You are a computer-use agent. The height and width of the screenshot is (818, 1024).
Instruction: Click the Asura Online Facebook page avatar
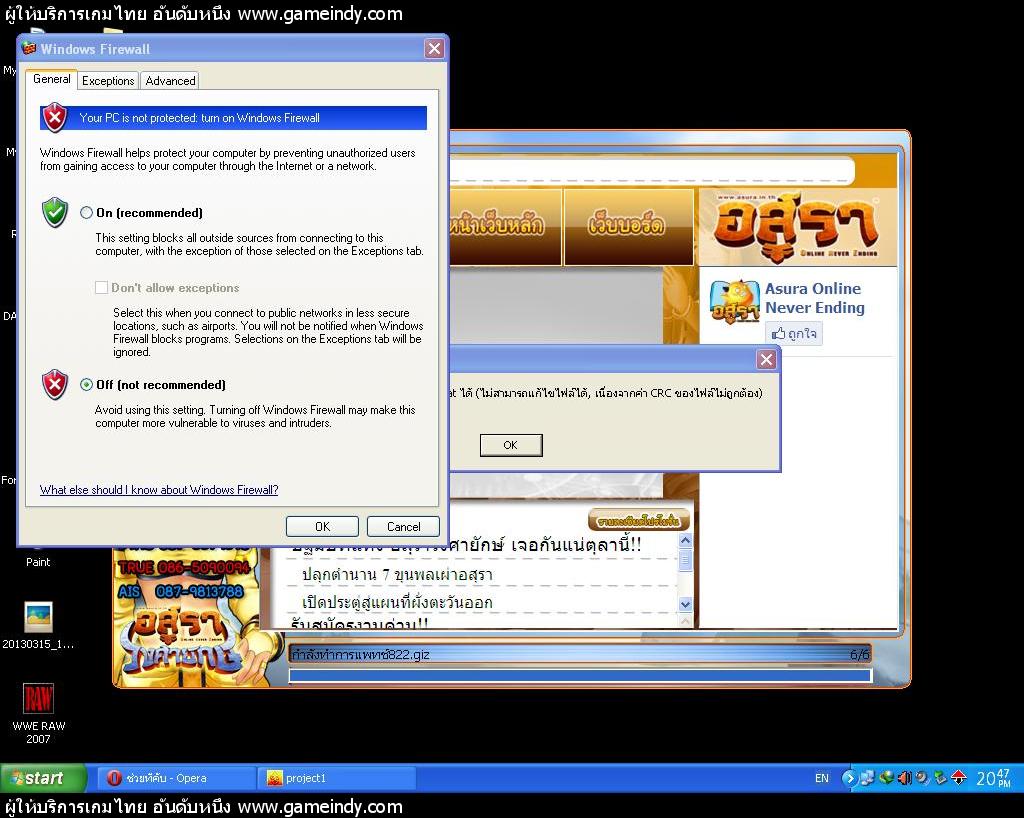point(735,302)
